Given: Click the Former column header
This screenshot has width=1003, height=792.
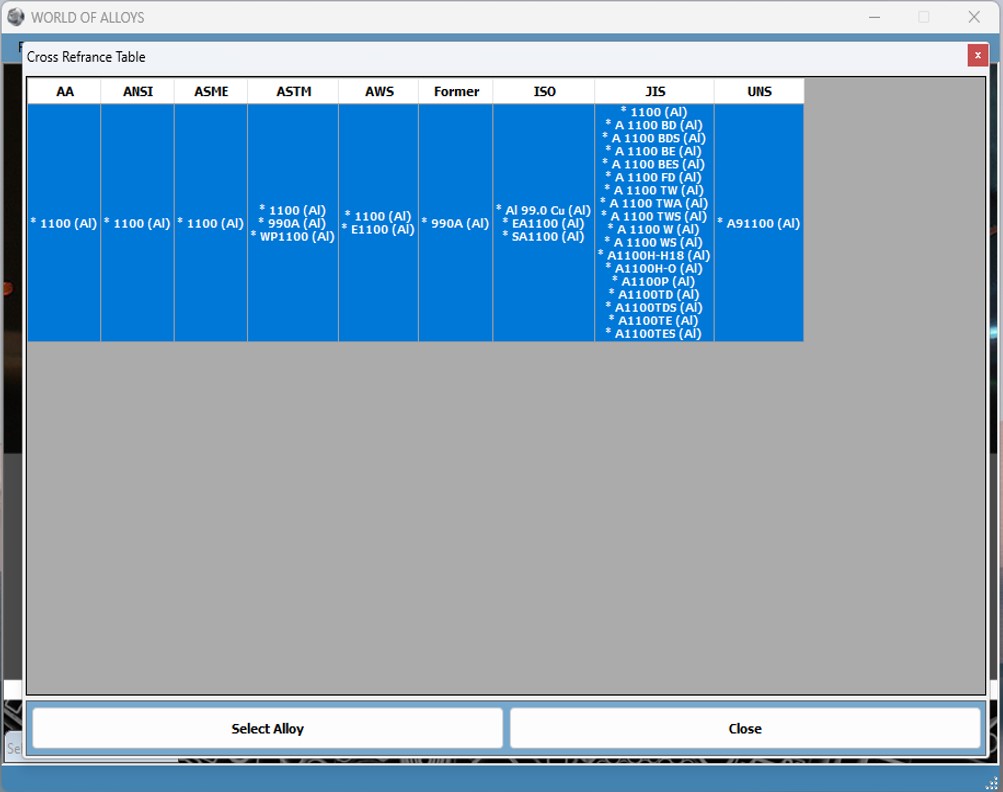Looking at the screenshot, I should coord(455,91).
